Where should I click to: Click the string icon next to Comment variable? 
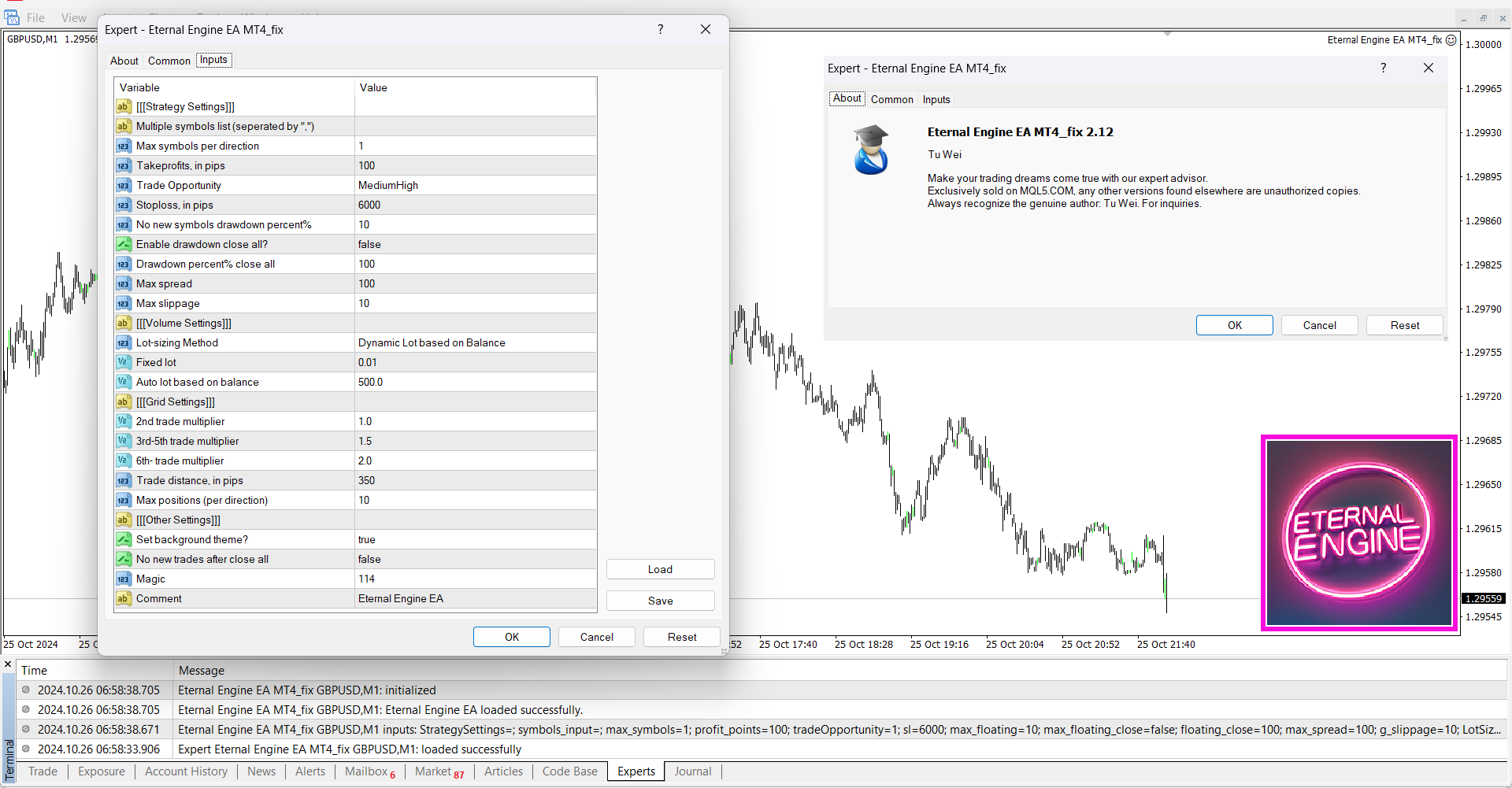(124, 598)
